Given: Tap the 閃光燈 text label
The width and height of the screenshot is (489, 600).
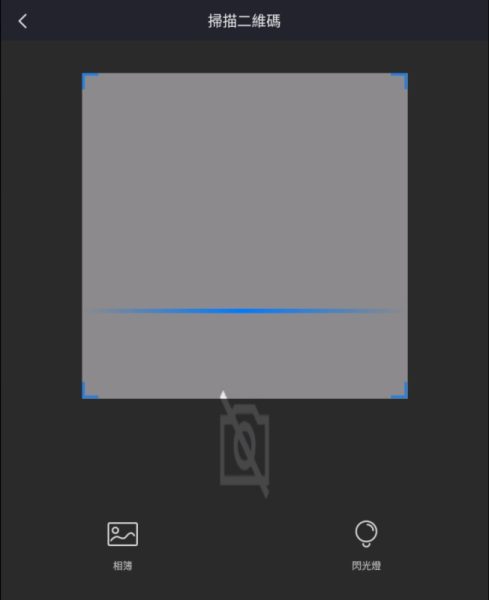Looking at the screenshot, I should pos(366,566).
